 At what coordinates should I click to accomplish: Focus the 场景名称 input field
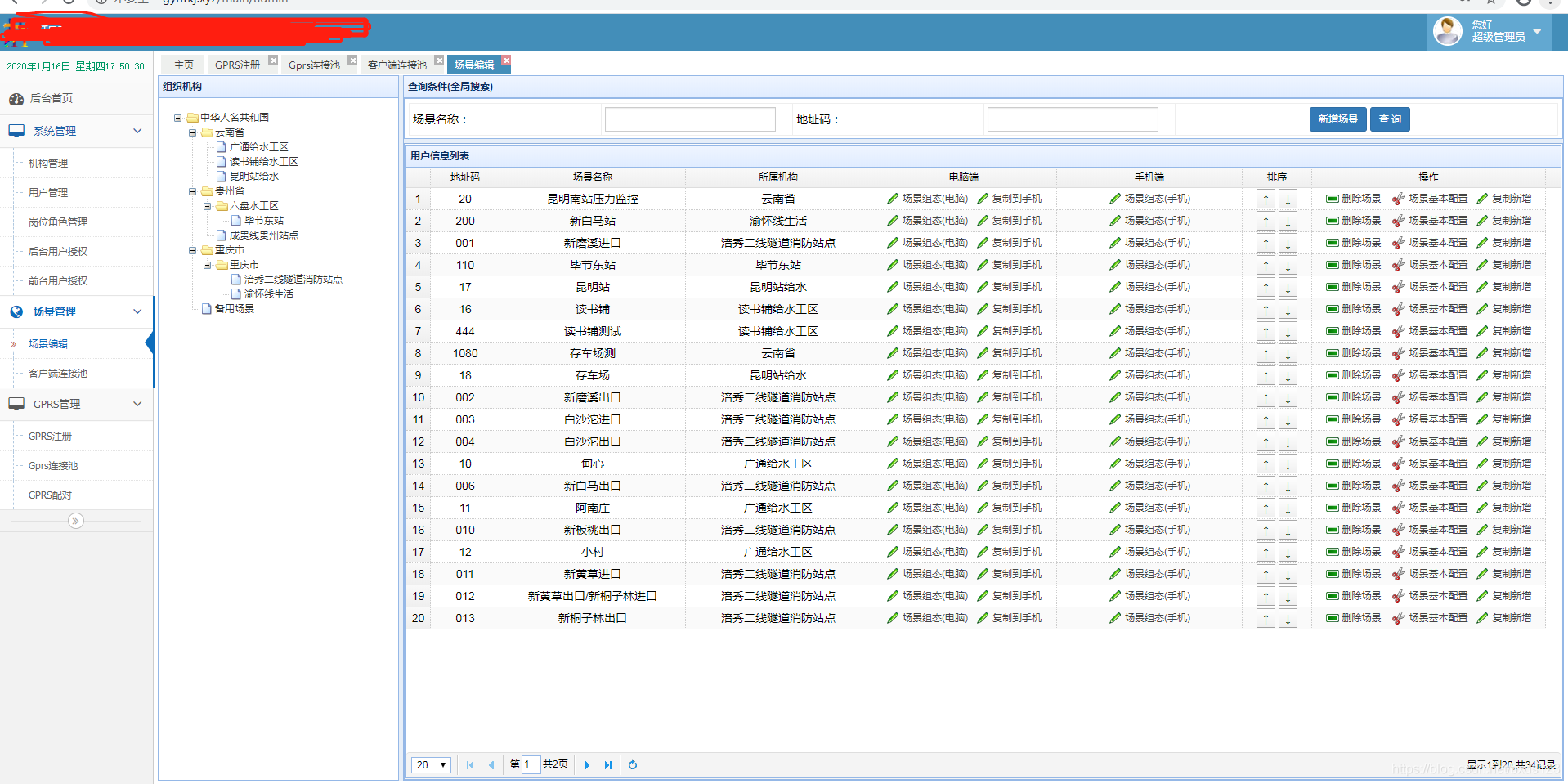tap(690, 119)
